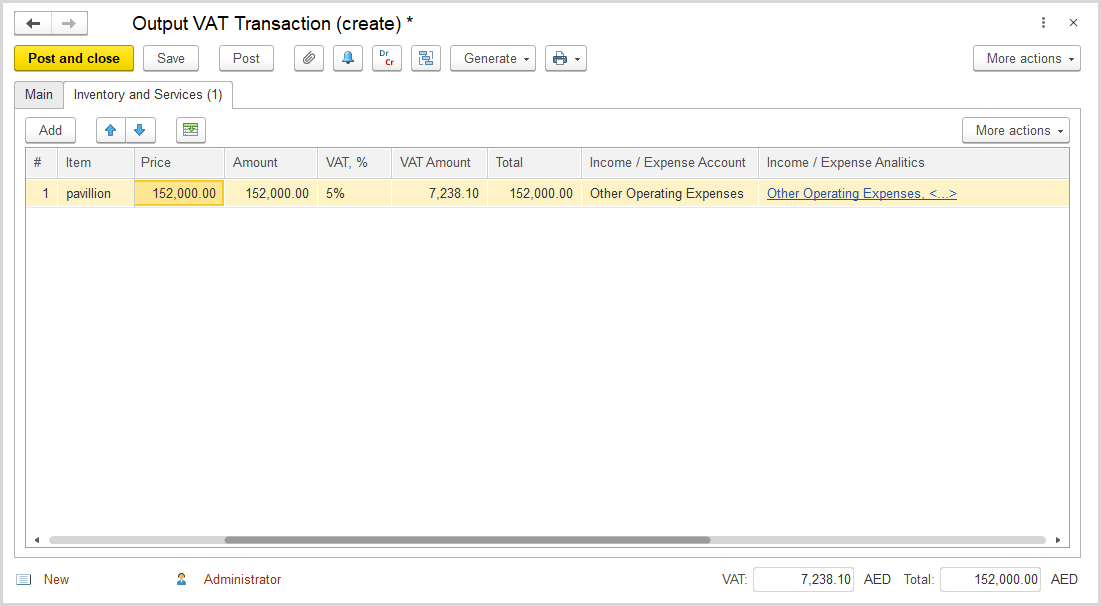Click the row number 1 cell

tap(42, 193)
